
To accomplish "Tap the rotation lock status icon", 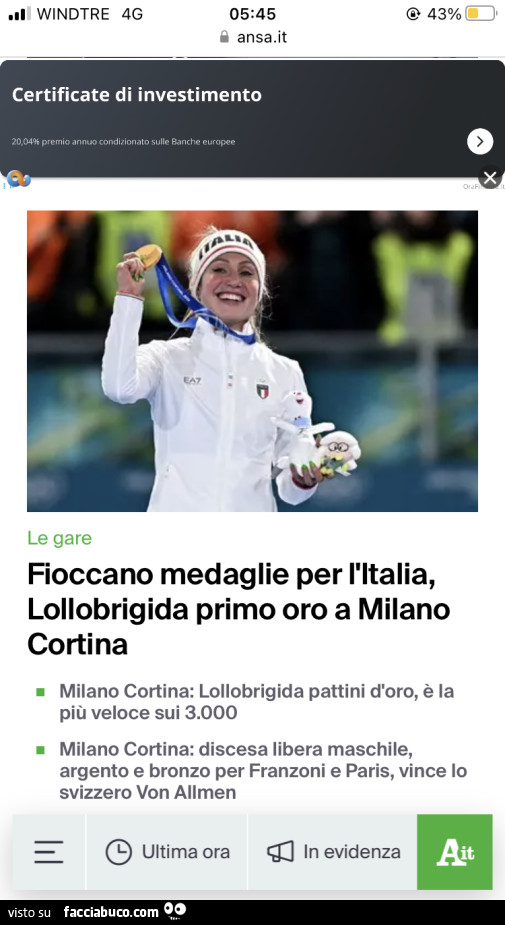I will [413, 14].
